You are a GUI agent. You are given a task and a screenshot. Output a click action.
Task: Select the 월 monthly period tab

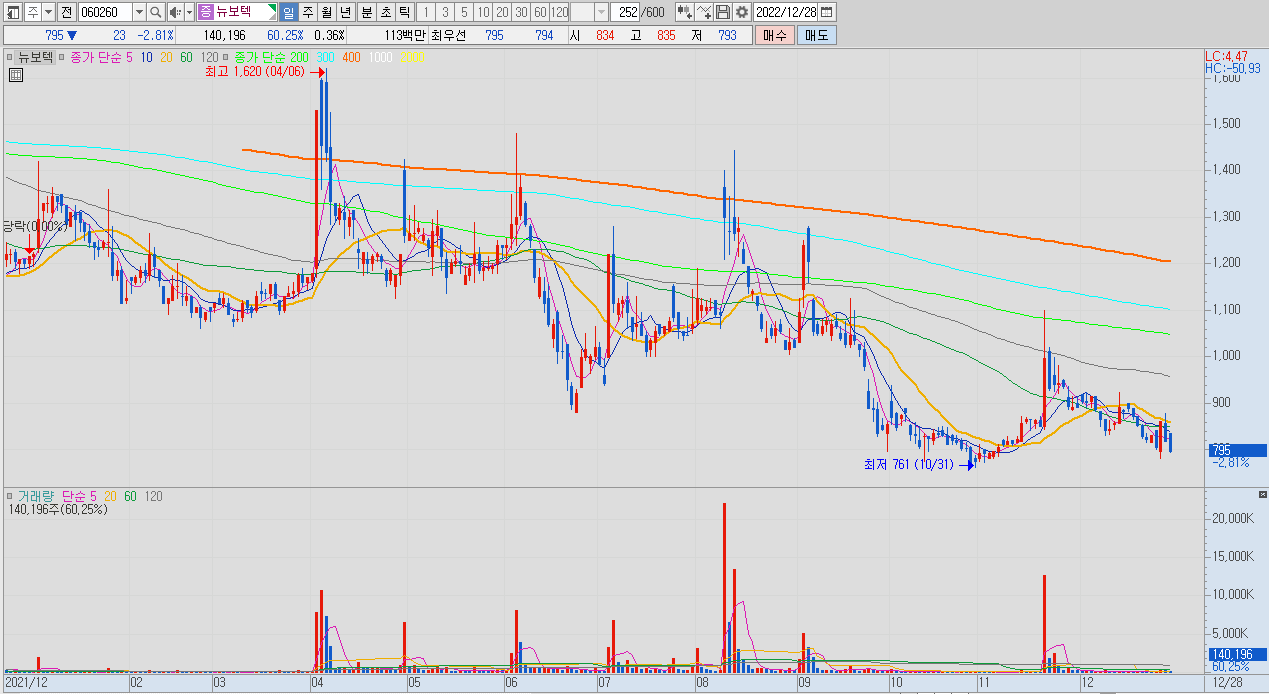pyautogui.click(x=326, y=12)
